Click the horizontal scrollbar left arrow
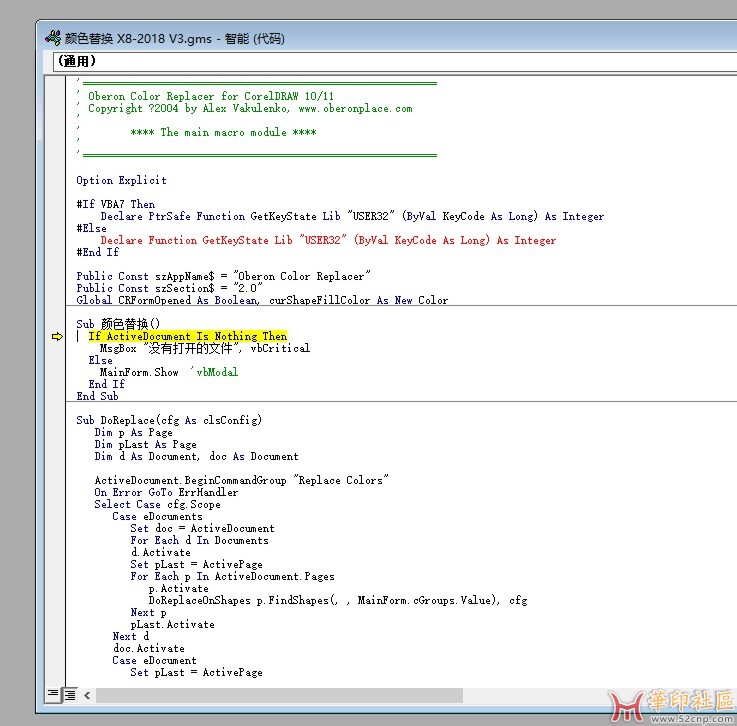The height and width of the screenshot is (726, 737). pyautogui.click(x=87, y=695)
